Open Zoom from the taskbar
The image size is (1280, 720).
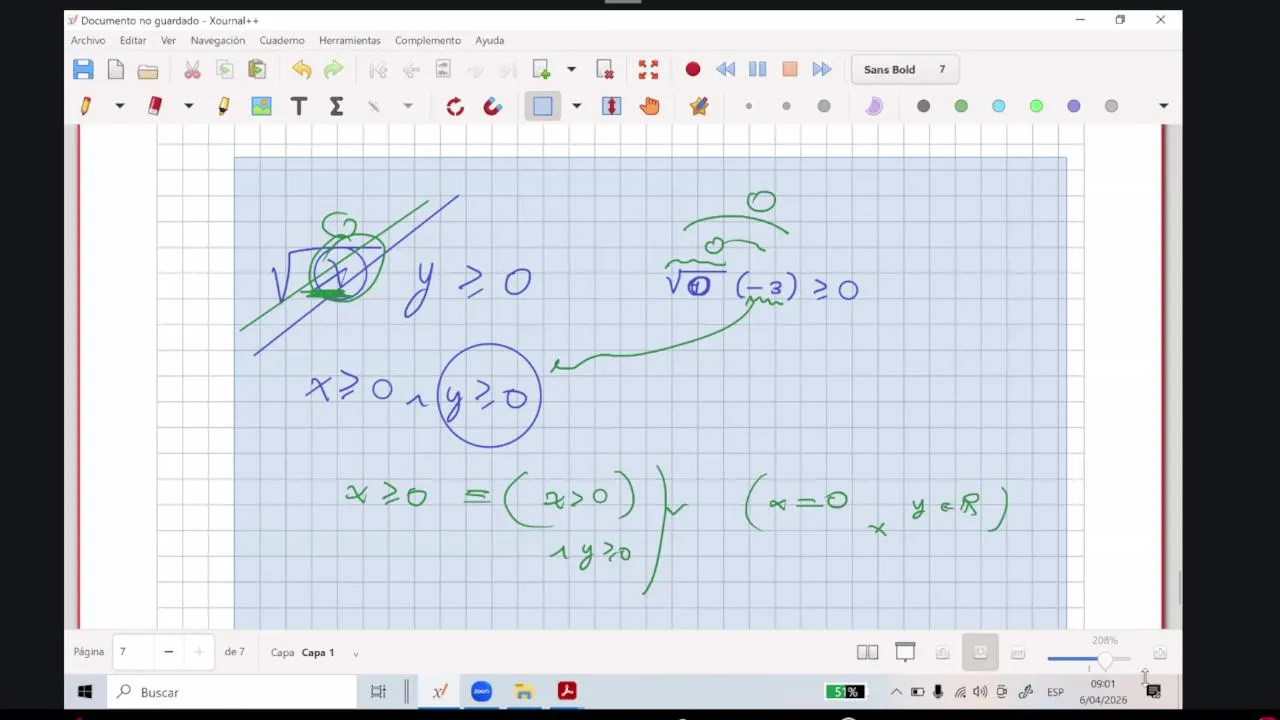[x=482, y=692]
